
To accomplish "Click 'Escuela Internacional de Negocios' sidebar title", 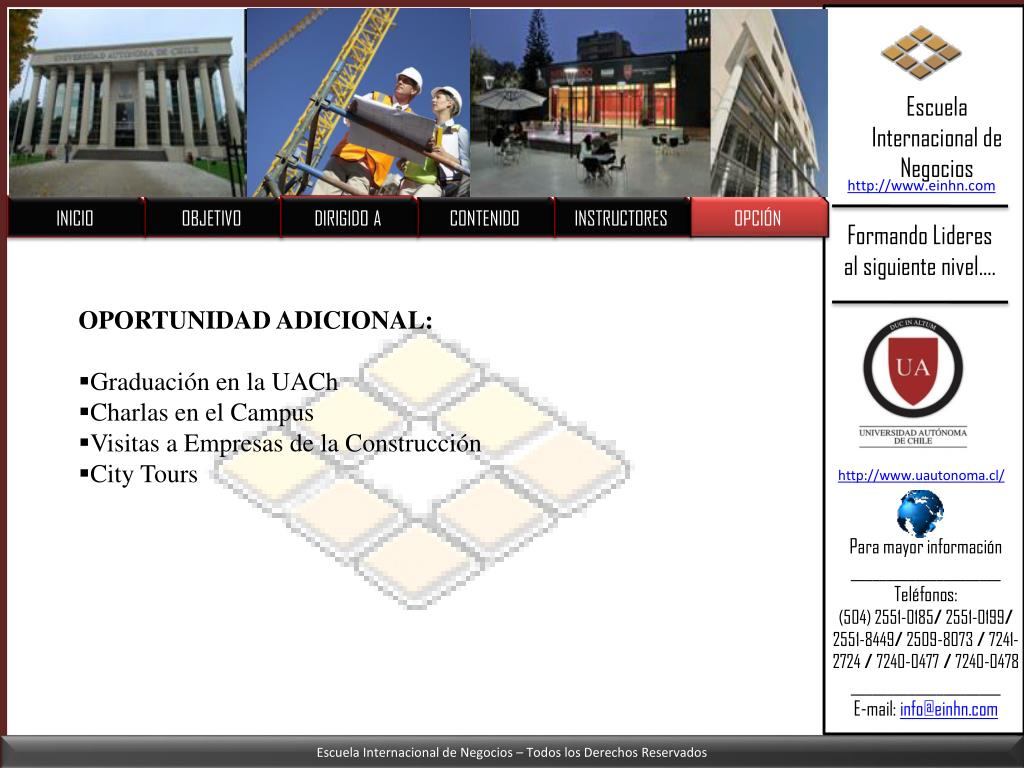I will tap(936, 137).
